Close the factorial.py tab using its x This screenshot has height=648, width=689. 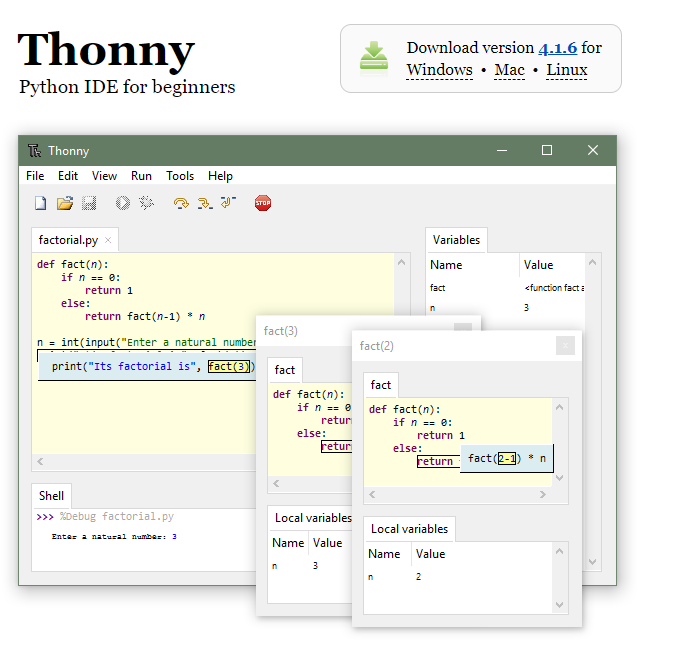coord(108,240)
